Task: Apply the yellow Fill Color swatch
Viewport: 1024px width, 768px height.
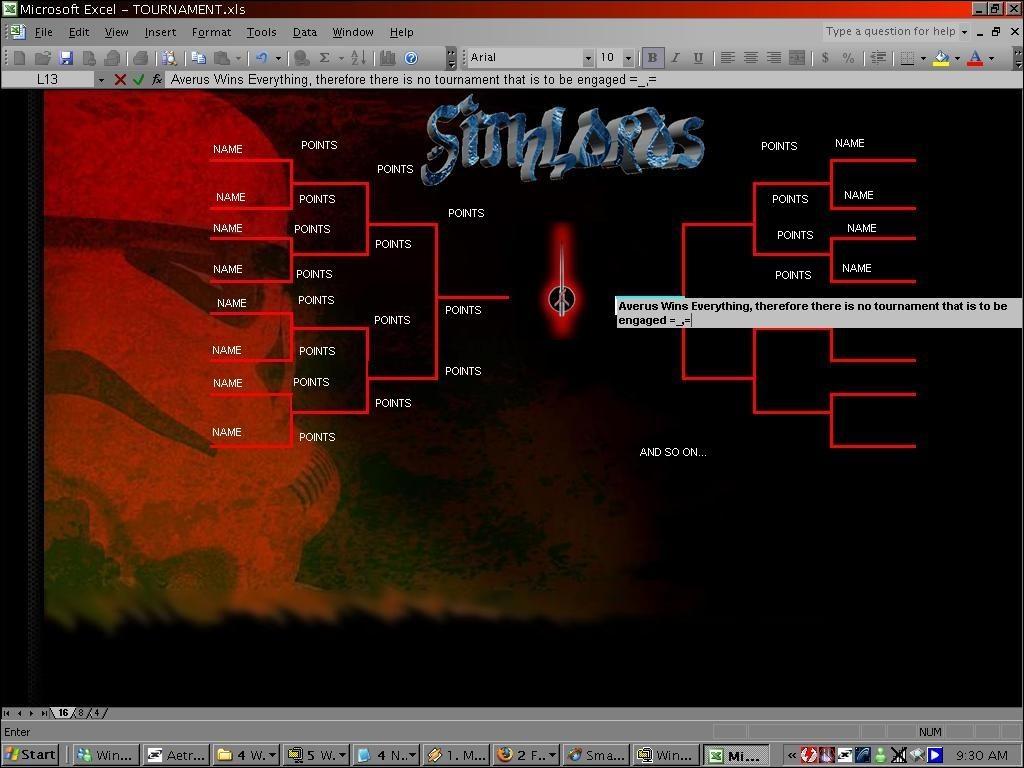Action: pyautogui.click(x=940, y=58)
